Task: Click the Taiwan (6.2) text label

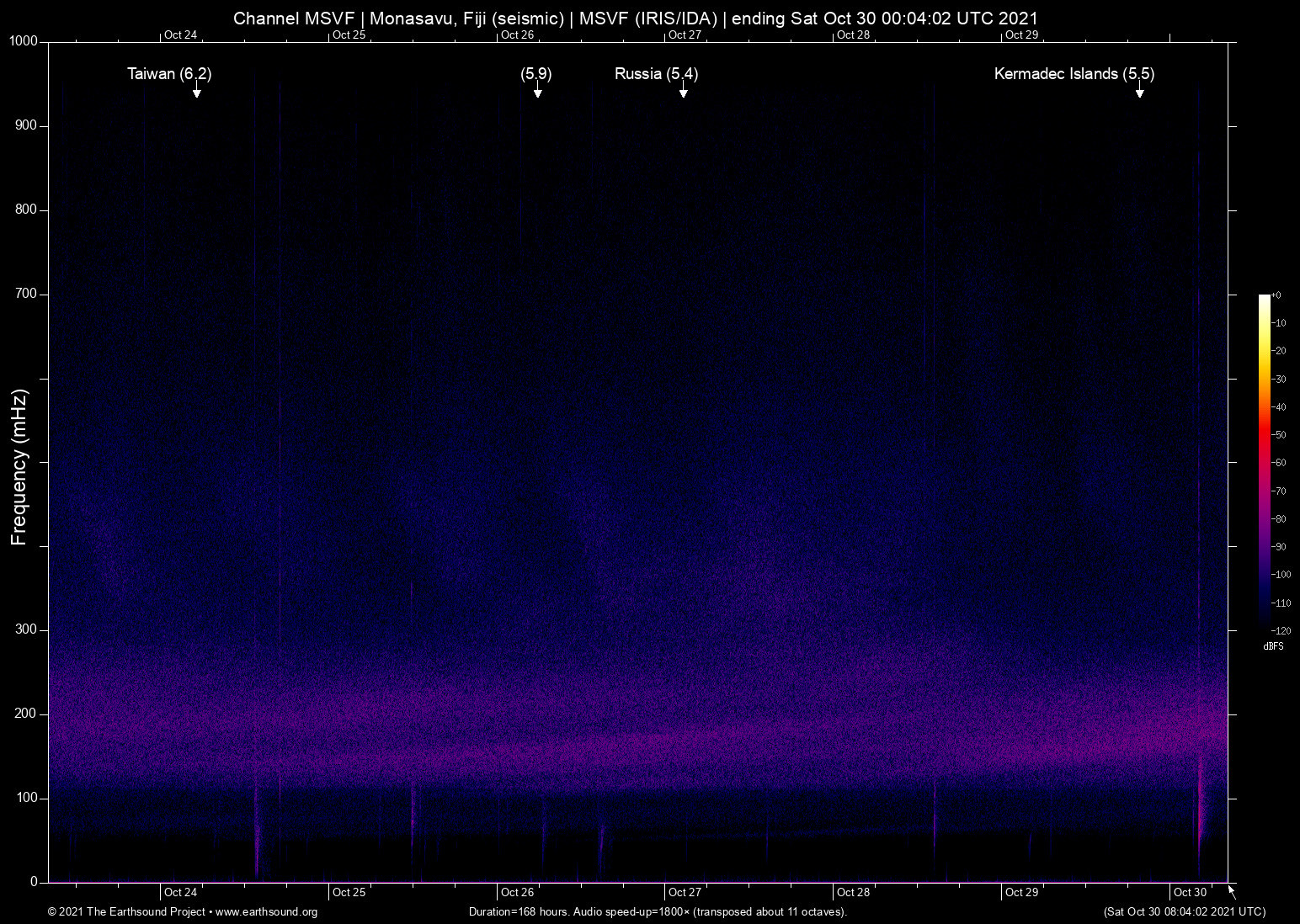Action: pyautogui.click(x=169, y=74)
